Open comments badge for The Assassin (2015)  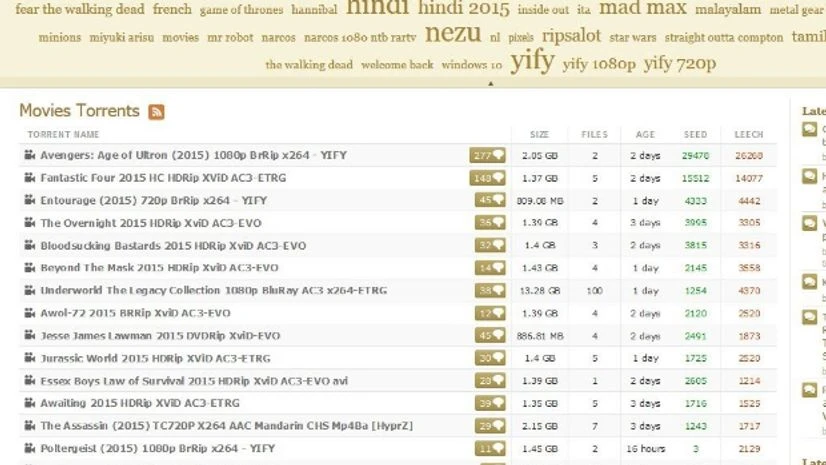coord(490,426)
